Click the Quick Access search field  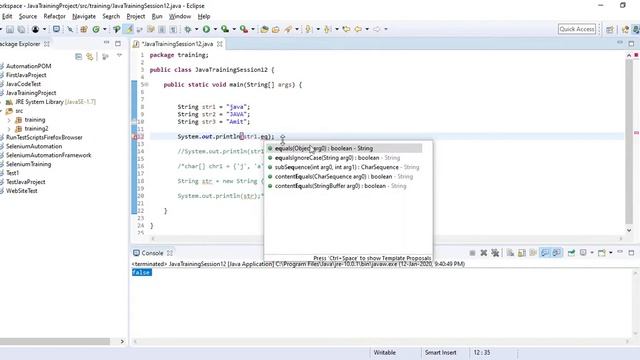(x=577, y=29)
